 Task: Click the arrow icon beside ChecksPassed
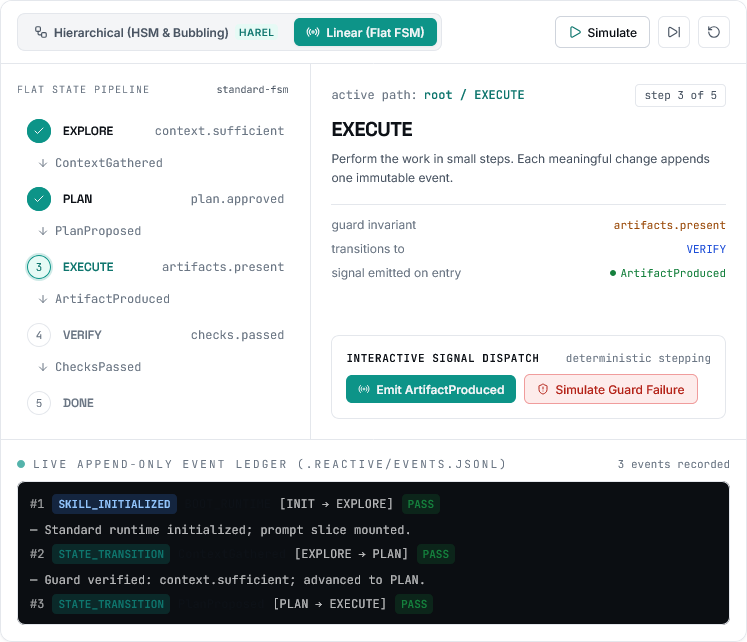click(43, 368)
